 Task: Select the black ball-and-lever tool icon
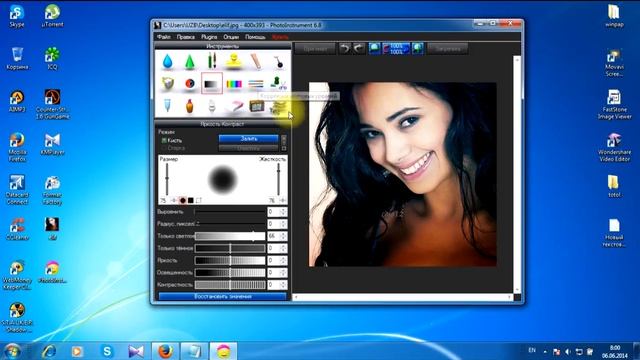(278, 62)
